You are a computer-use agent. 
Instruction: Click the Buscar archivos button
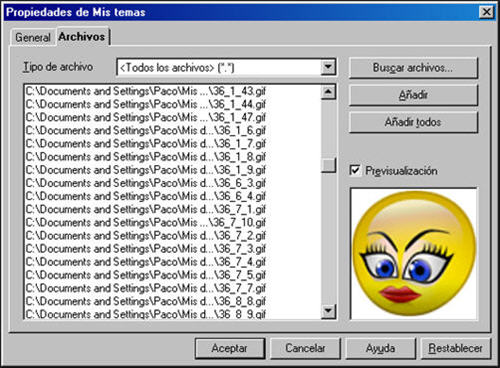tap(413, 68)
